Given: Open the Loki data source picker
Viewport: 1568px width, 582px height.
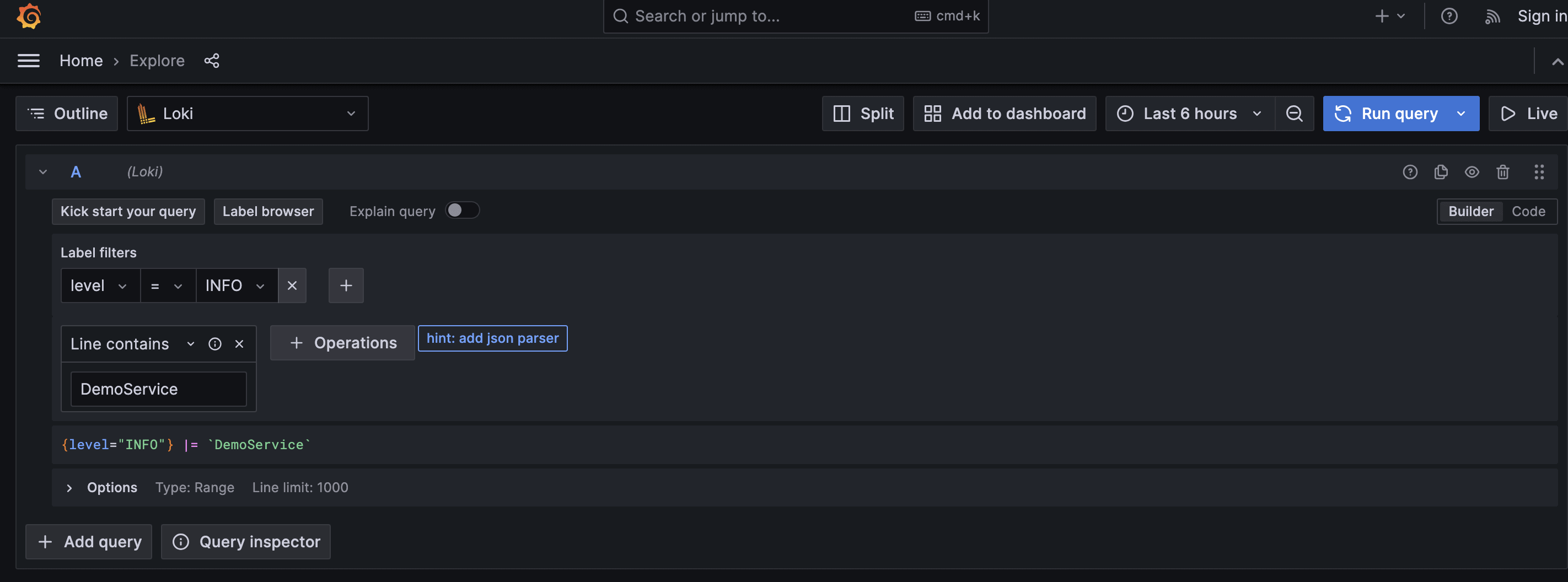Looking at the screenshot, I should tap(247, 114).
